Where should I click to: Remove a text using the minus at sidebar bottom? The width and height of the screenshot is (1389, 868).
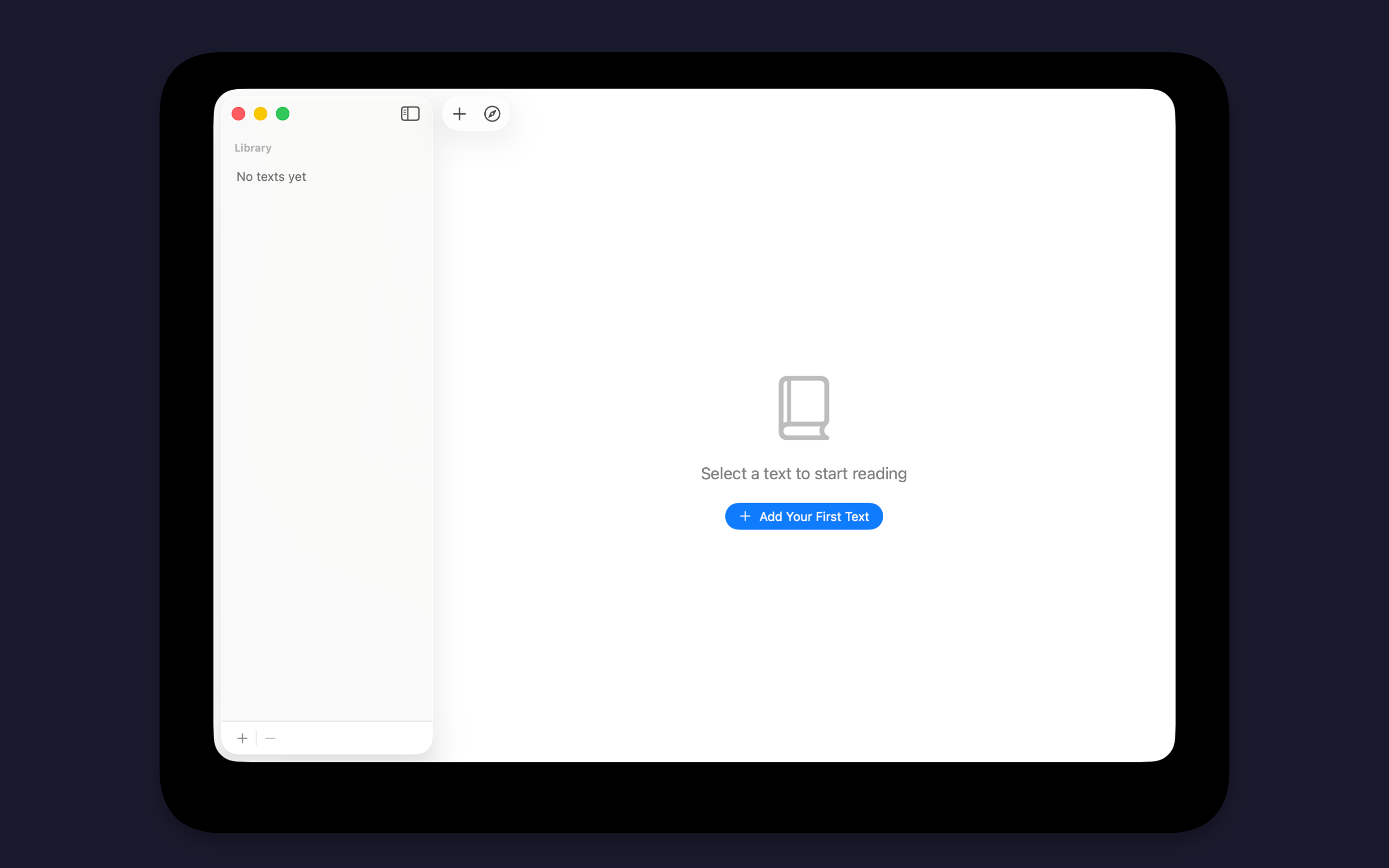(271, 738)
